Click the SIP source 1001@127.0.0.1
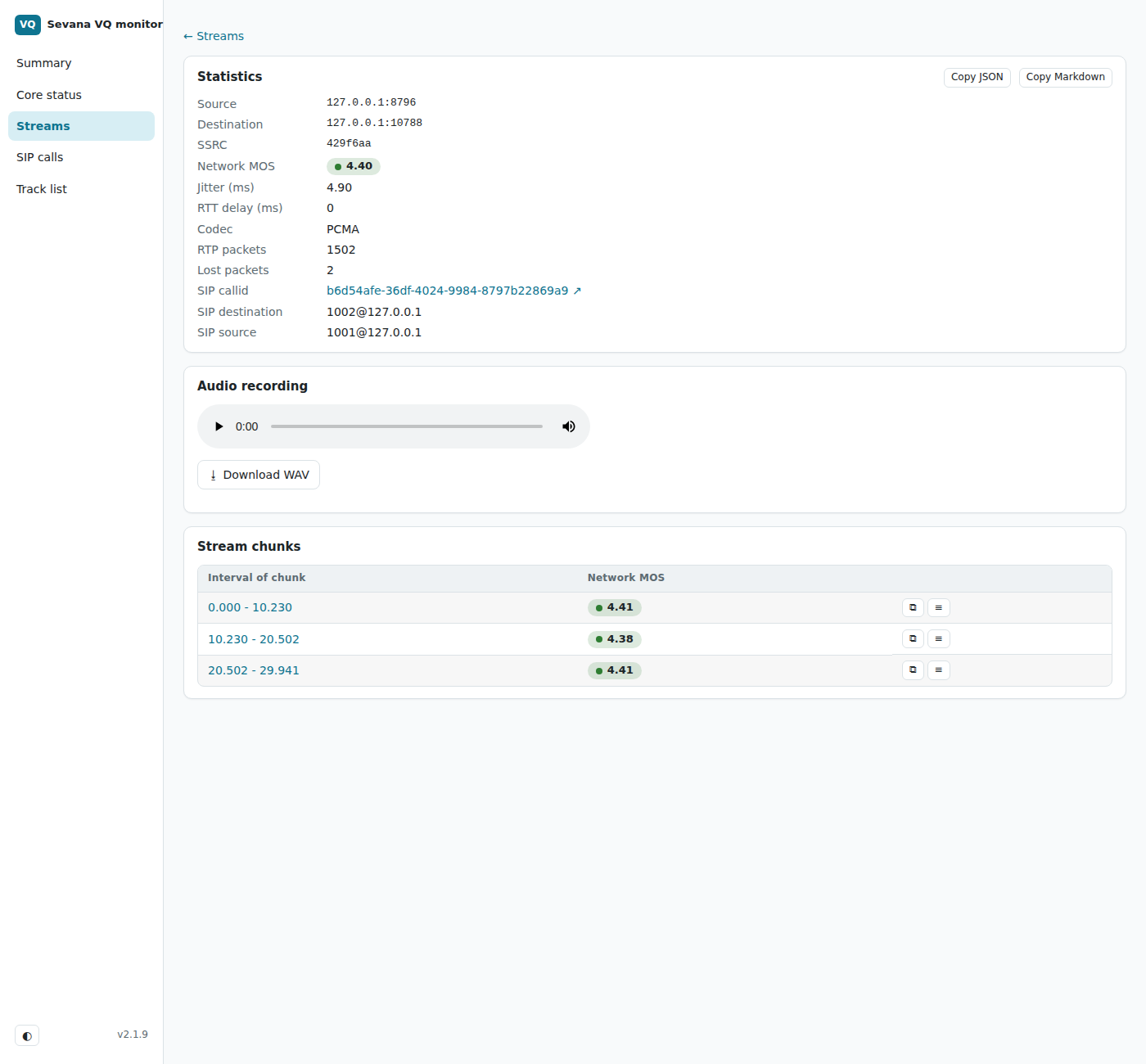This screenshot has height=1064, width=1146. coord(374,332)
